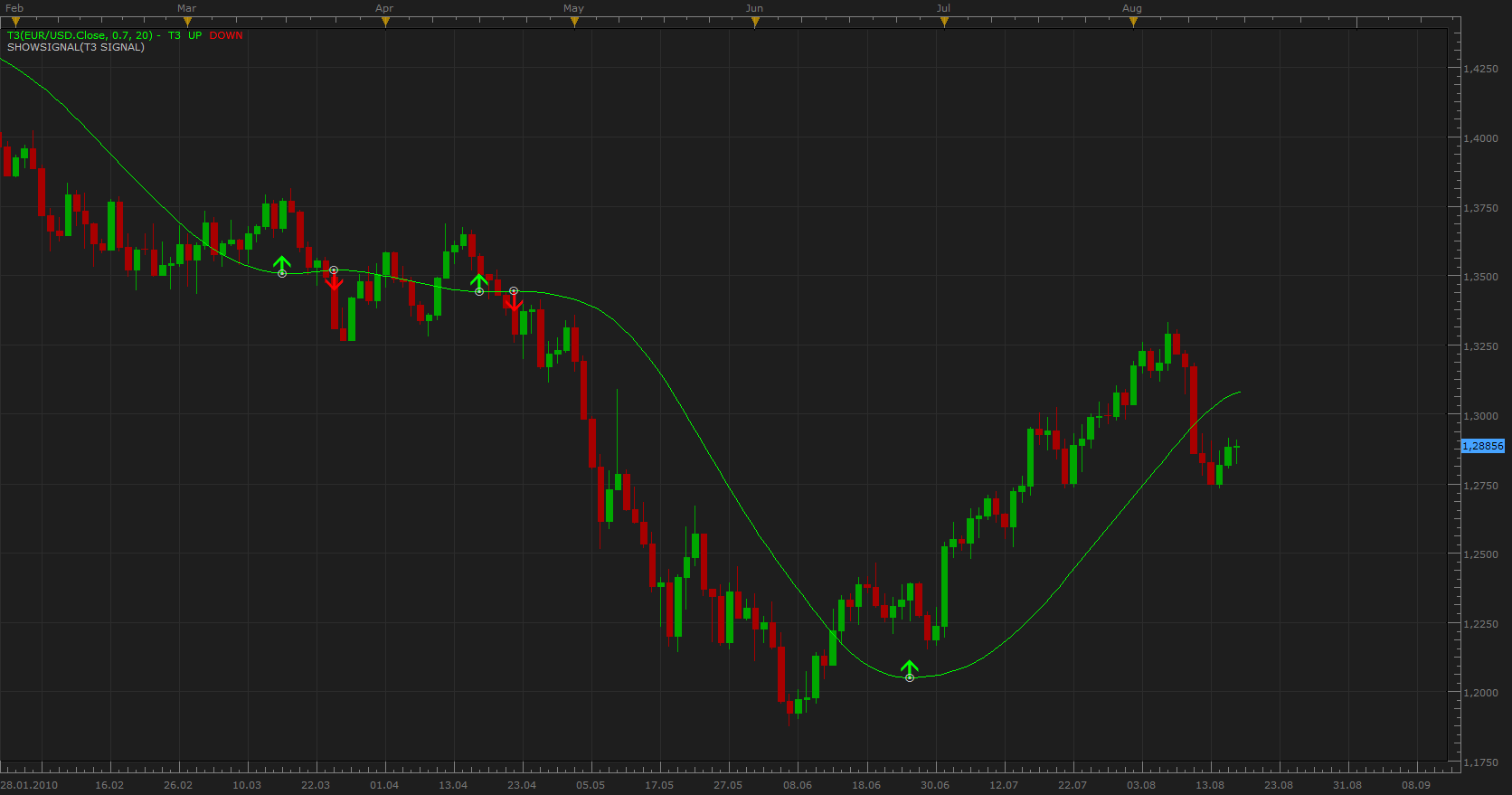The height and width of the screenshot is (795, 1512).
Task: Click the 1,1750 price axis label
Action: tap(1481, 762)
